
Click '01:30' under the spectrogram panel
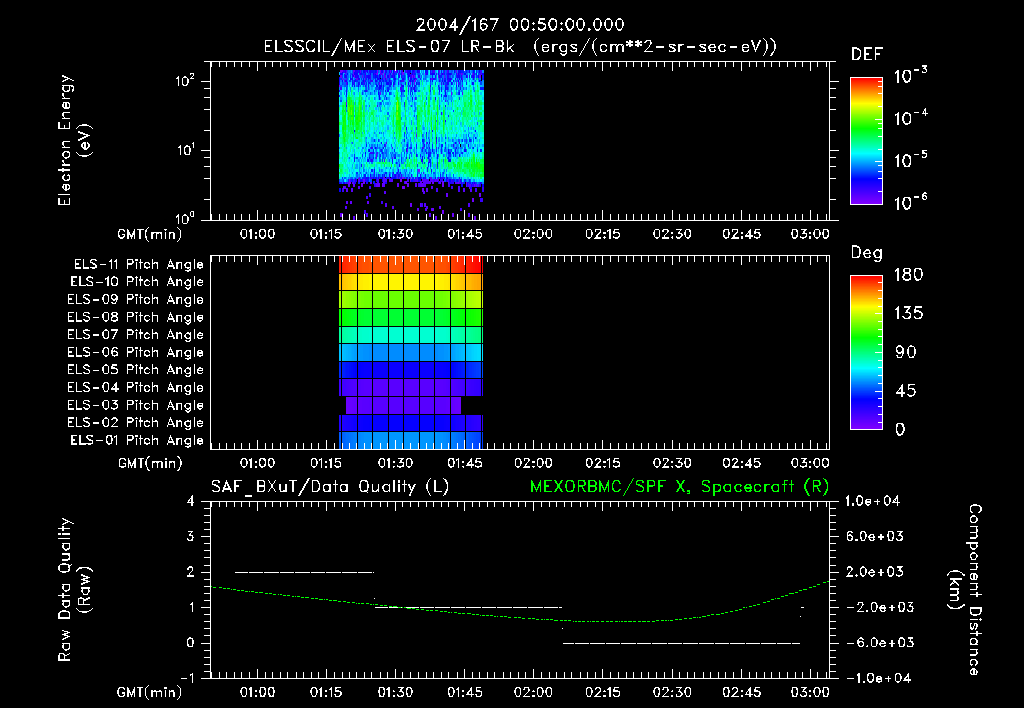click(395, 234)
